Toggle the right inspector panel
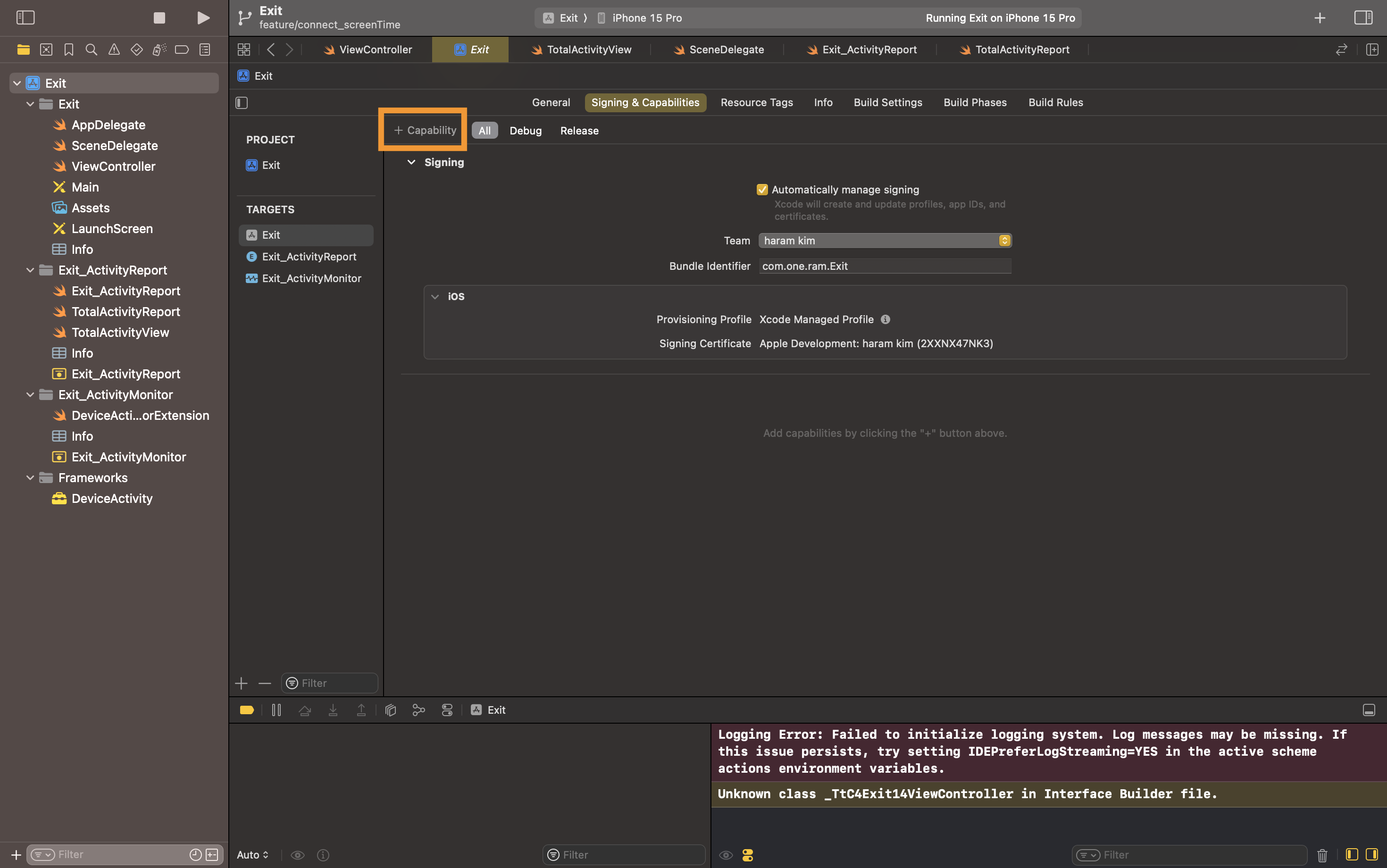Screen dimensions: 1387x868 point(1363,18)
